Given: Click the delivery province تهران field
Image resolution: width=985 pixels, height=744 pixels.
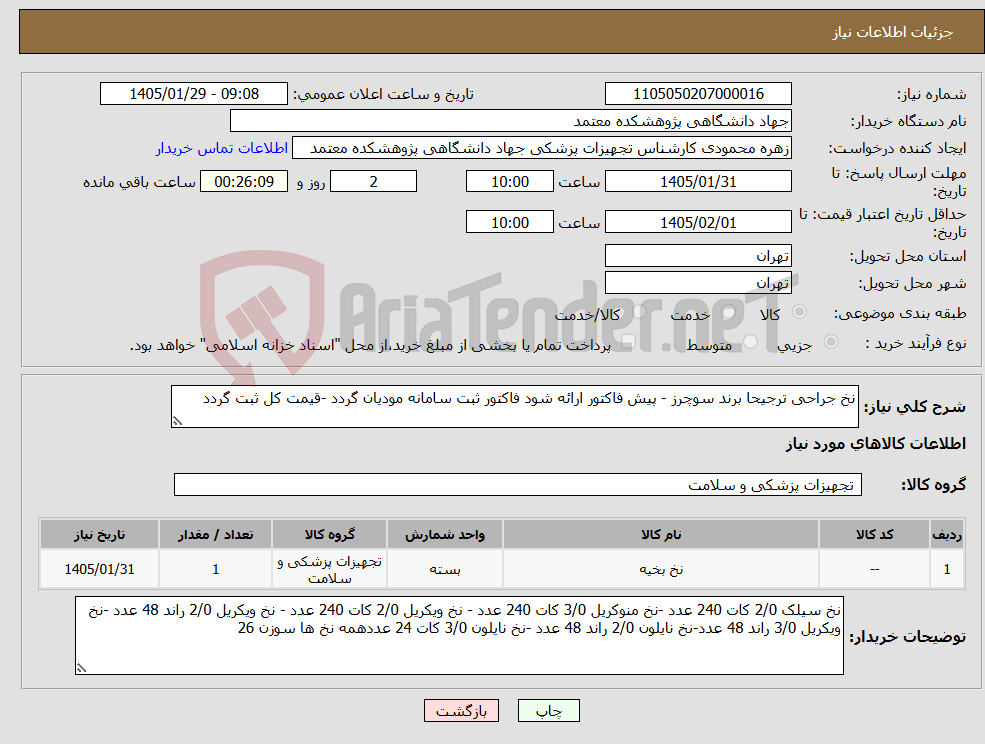Looking at the screenshot, I should click(698, 256).
